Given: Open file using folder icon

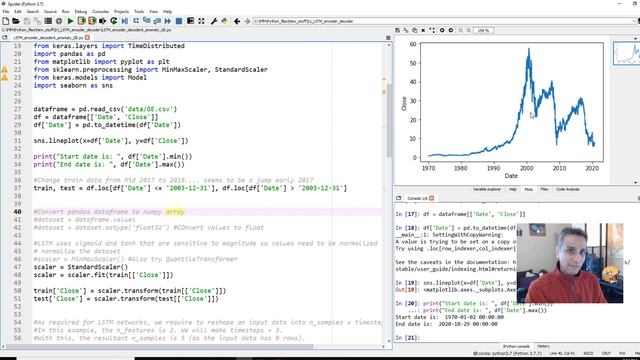Looking at the screenshot, I should coord(16,21).
